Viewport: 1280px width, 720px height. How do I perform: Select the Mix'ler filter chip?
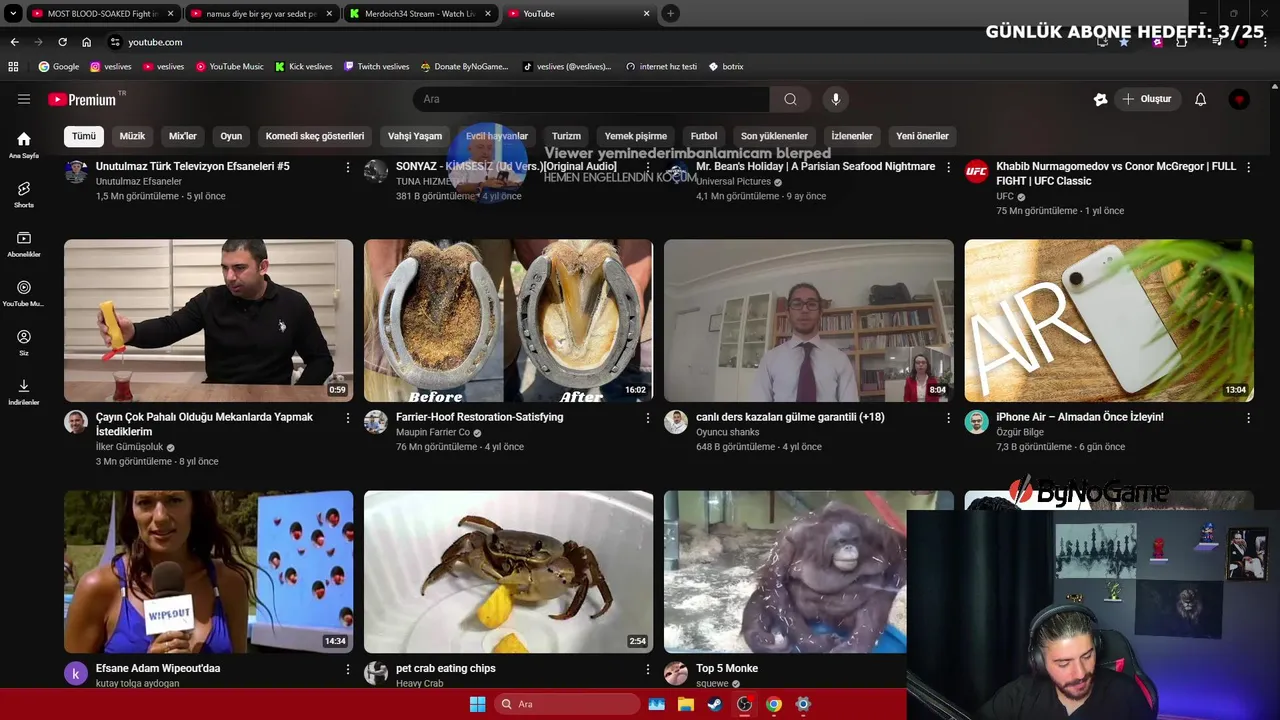(x=183, y=136)
